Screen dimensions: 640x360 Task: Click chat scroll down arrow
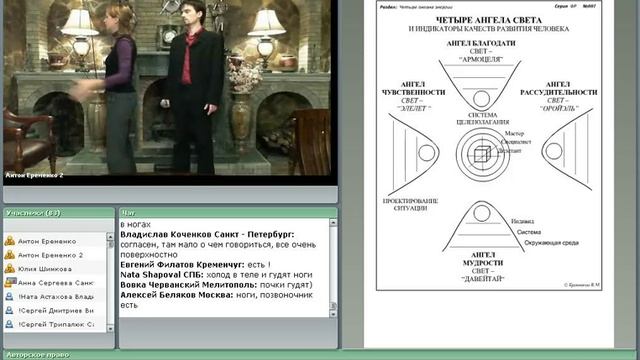coord(333,314)
